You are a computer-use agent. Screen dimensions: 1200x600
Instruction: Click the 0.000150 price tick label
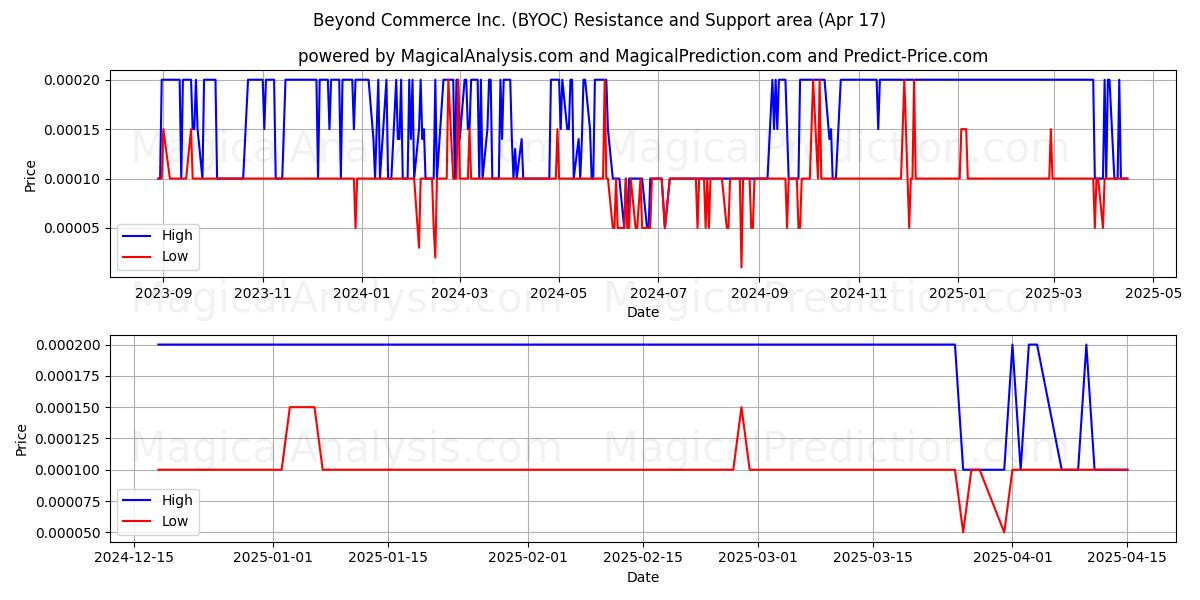click(70, 408)
